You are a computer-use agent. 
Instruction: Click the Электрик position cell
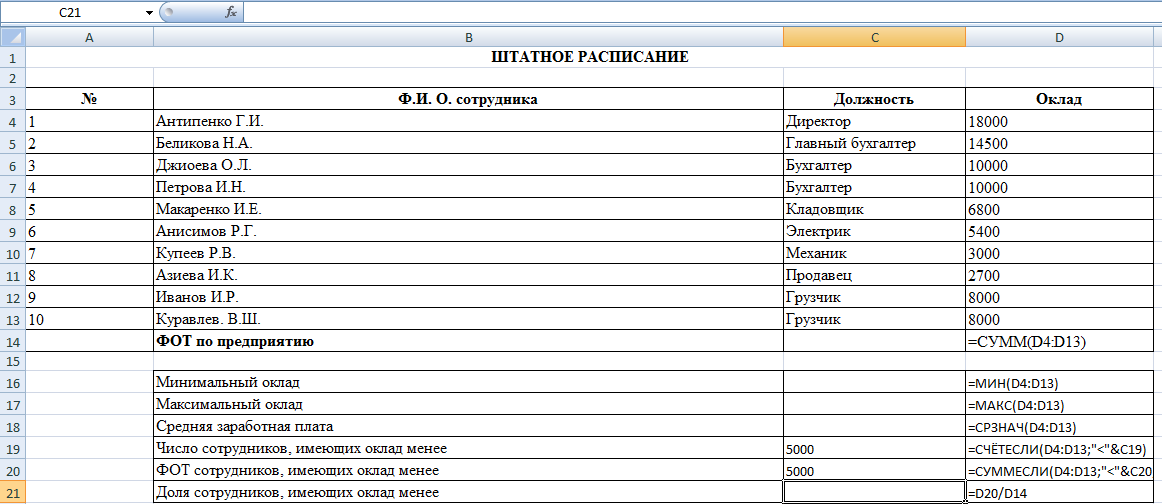[874, 231]
